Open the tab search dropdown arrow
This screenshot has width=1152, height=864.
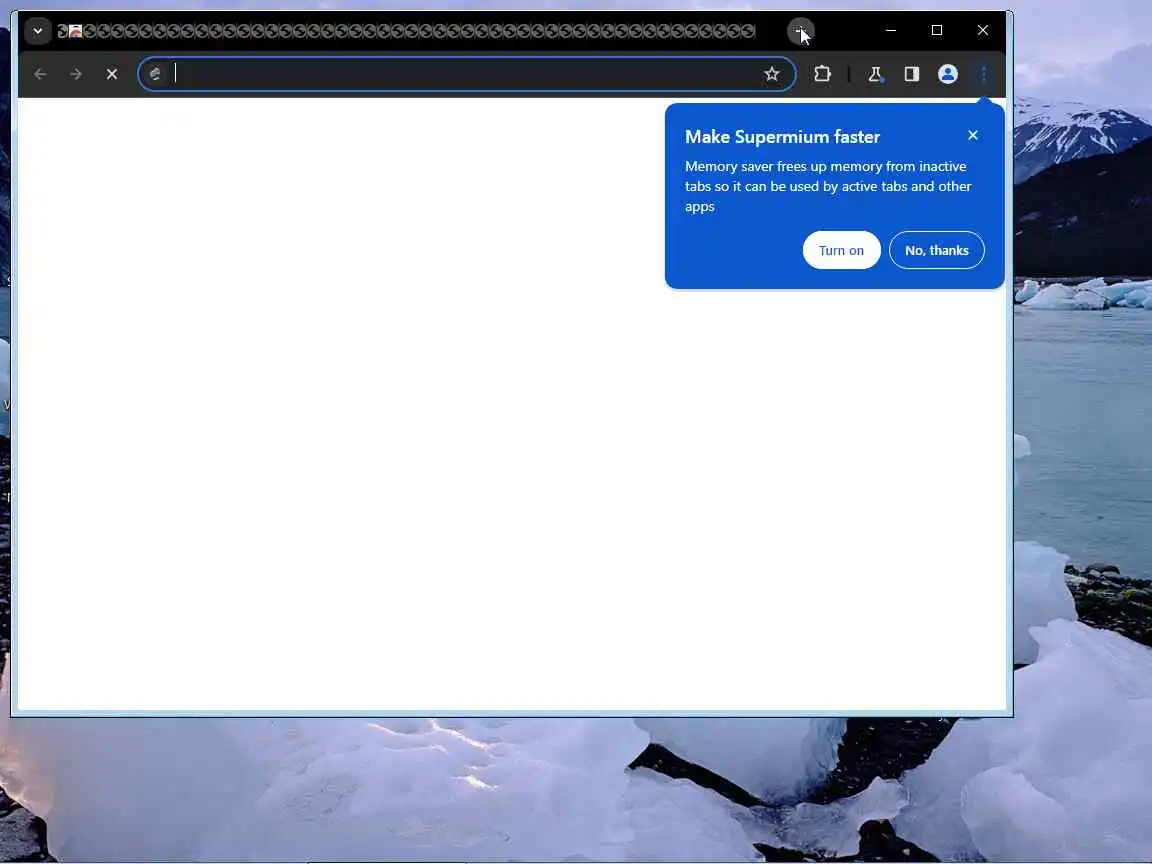click(37, 31)
